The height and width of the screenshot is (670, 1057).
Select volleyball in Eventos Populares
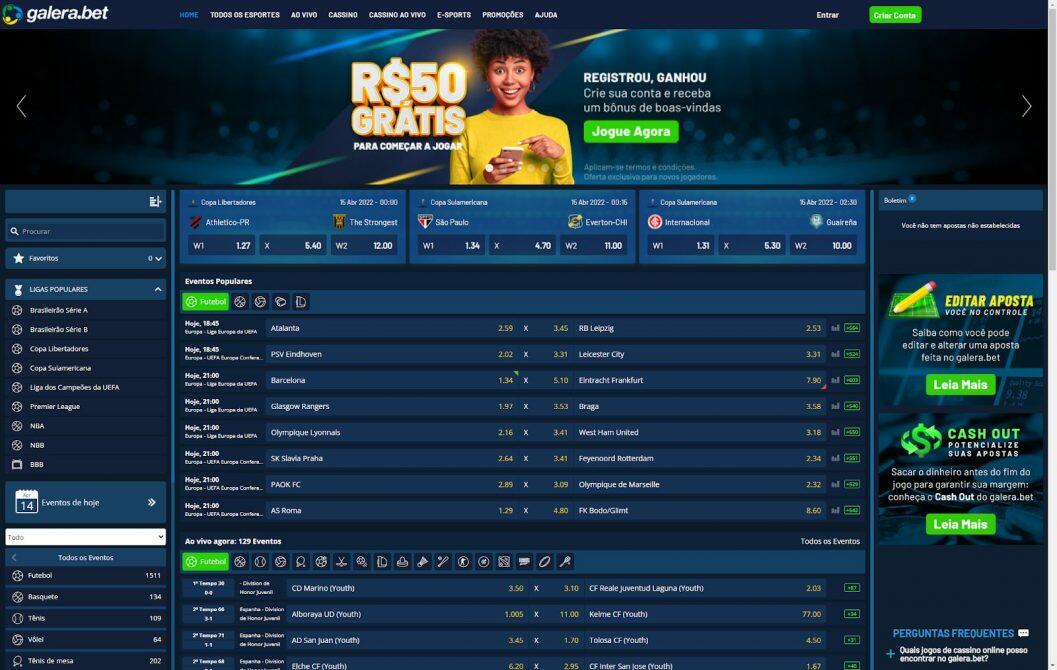260,302
